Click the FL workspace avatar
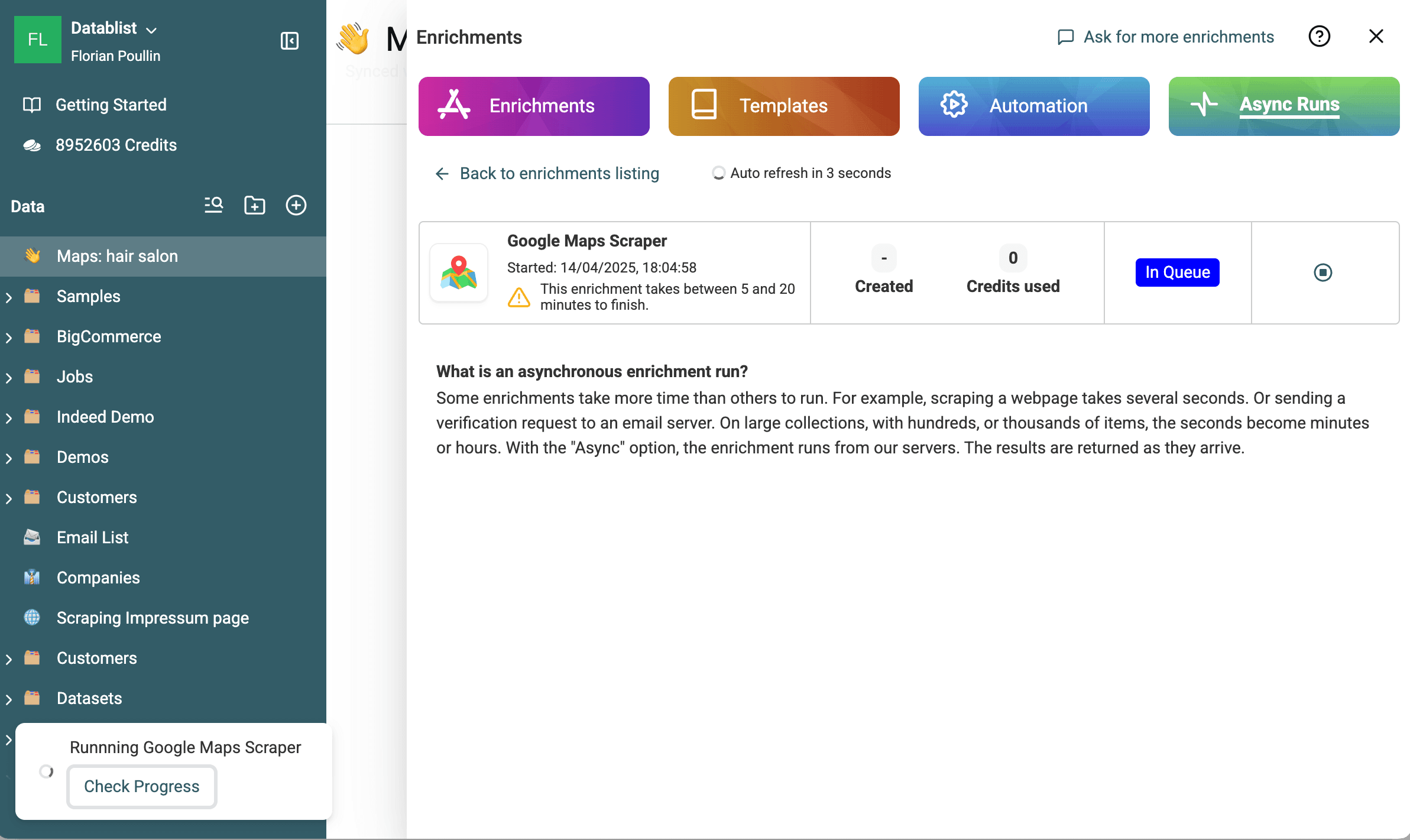Image resolution: width=1410 pixels, height=840 pixels. pyautogui.click(x=38, y=40)
